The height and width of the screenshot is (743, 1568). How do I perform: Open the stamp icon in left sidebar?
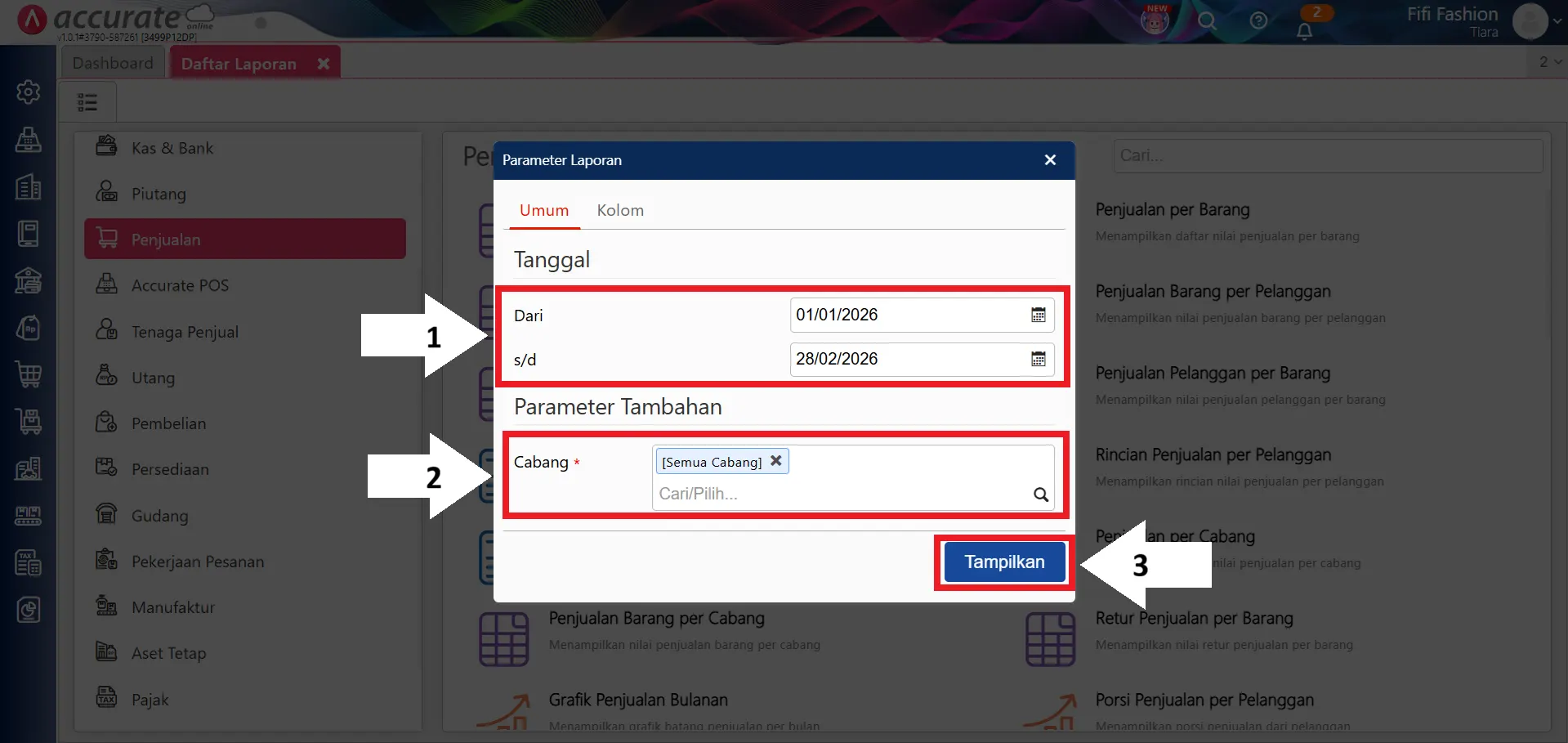point(29,139)
